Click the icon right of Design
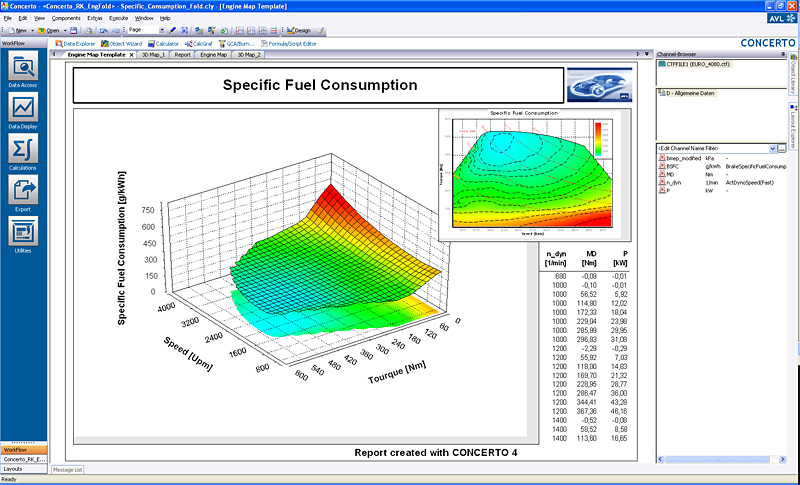This screenshot has height=485, width=800. coord(320,31)
